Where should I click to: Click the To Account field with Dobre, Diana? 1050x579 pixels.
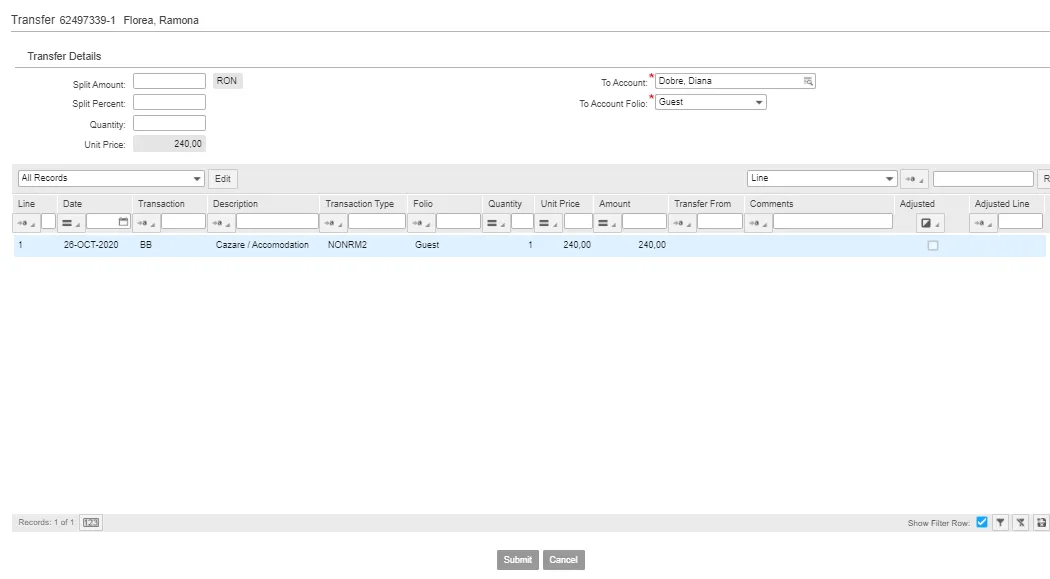pyautogui.click(x=735, y=81)
